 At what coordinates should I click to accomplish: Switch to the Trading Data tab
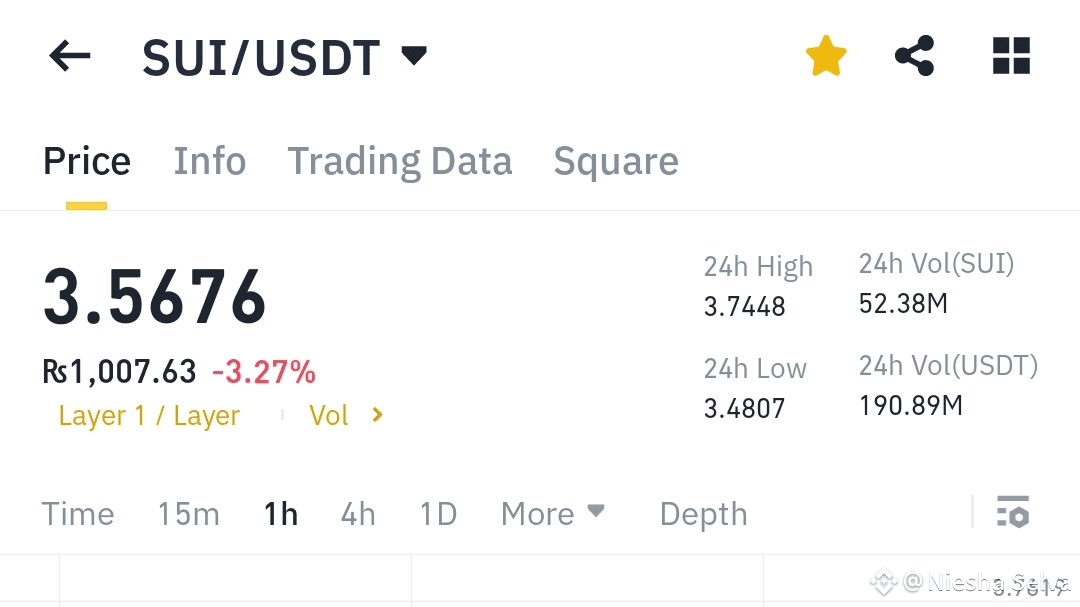[399, 161]
